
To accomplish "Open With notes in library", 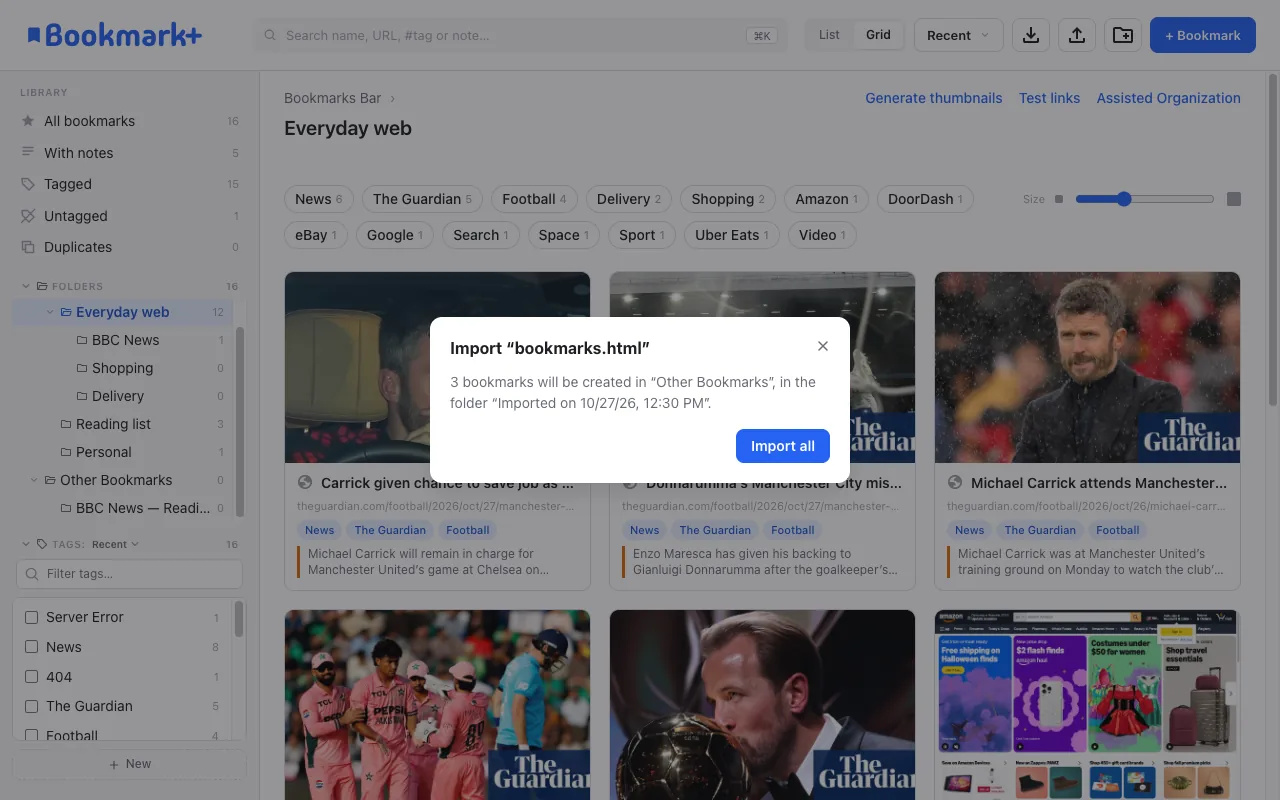I will point(129,153).
